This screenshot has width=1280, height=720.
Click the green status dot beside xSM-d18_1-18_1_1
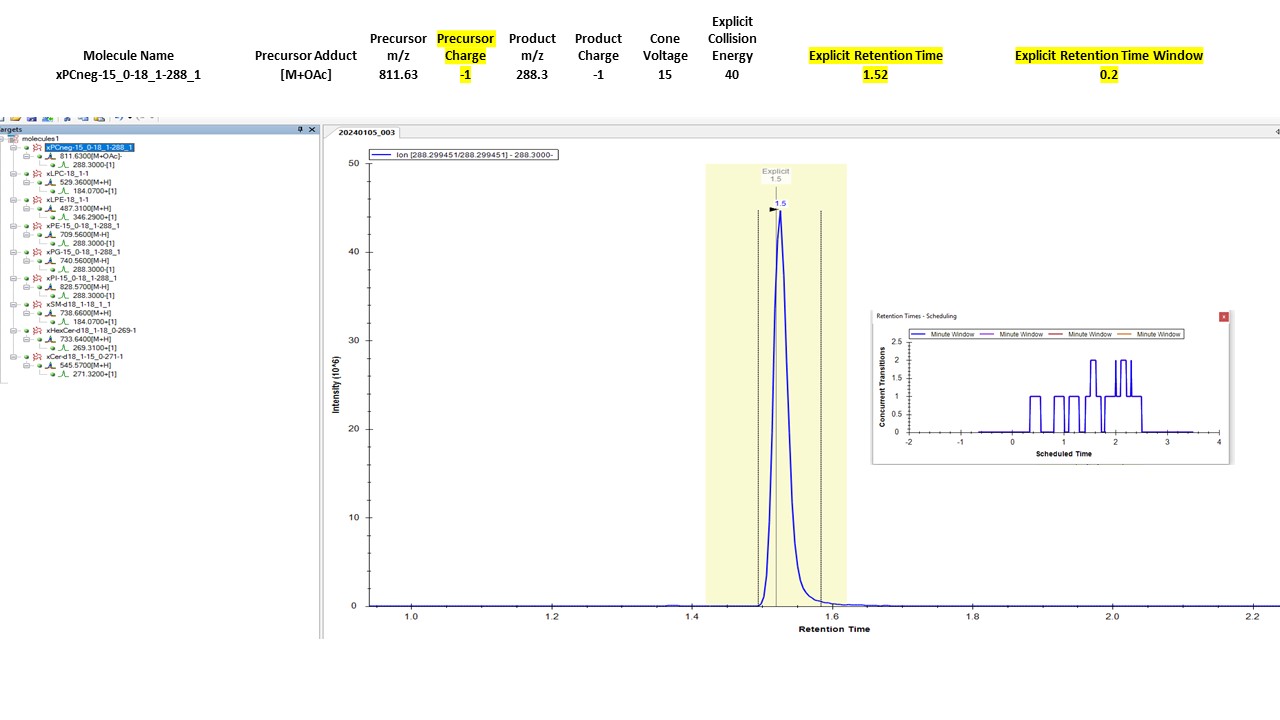[x=27, y=304]
